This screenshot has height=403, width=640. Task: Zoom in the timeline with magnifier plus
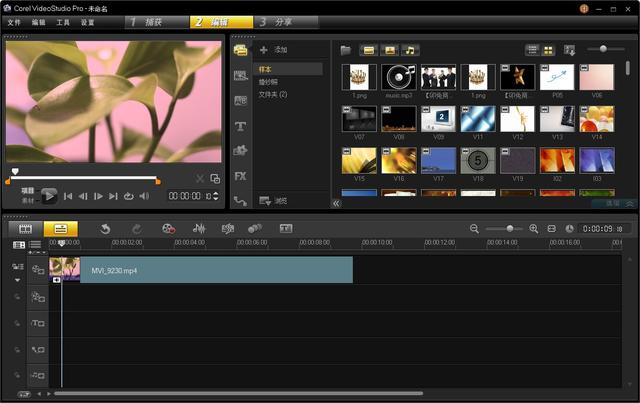point(533,229)
